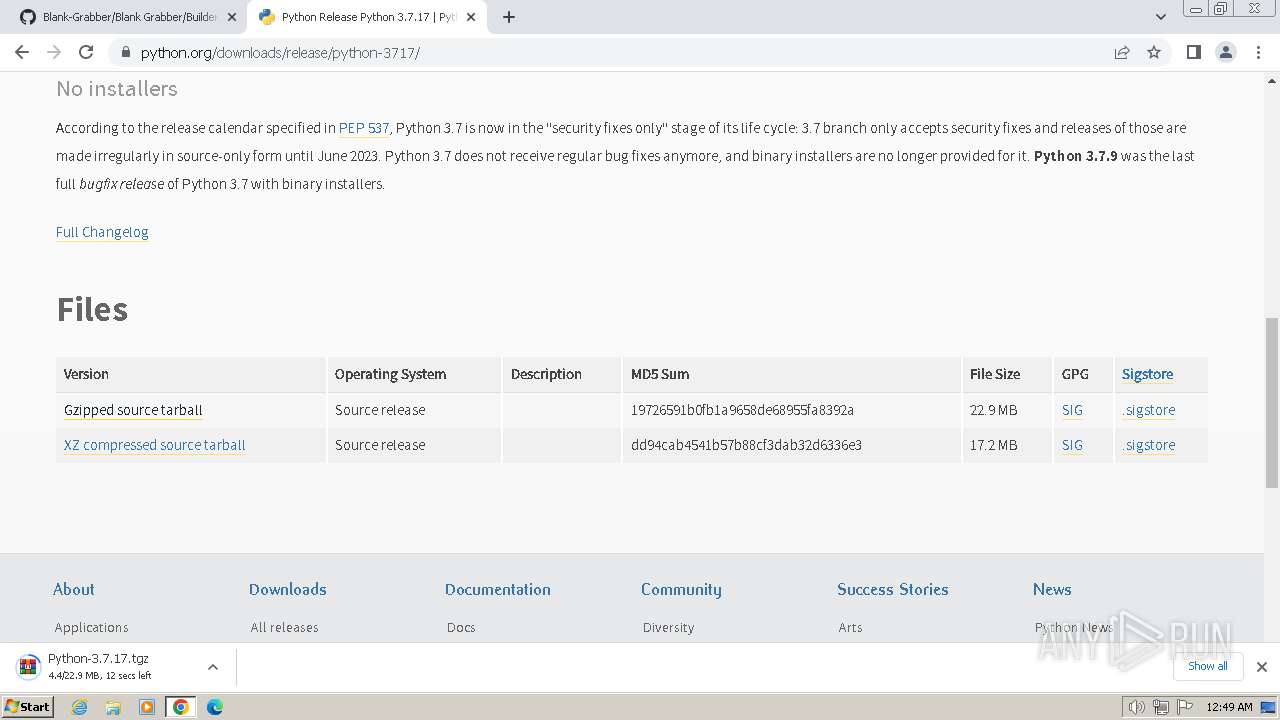Viewport: 1280px width, 720px height.
Task: Open SIG for Gzipped tarball row
Action: [x=1072, y=410]
